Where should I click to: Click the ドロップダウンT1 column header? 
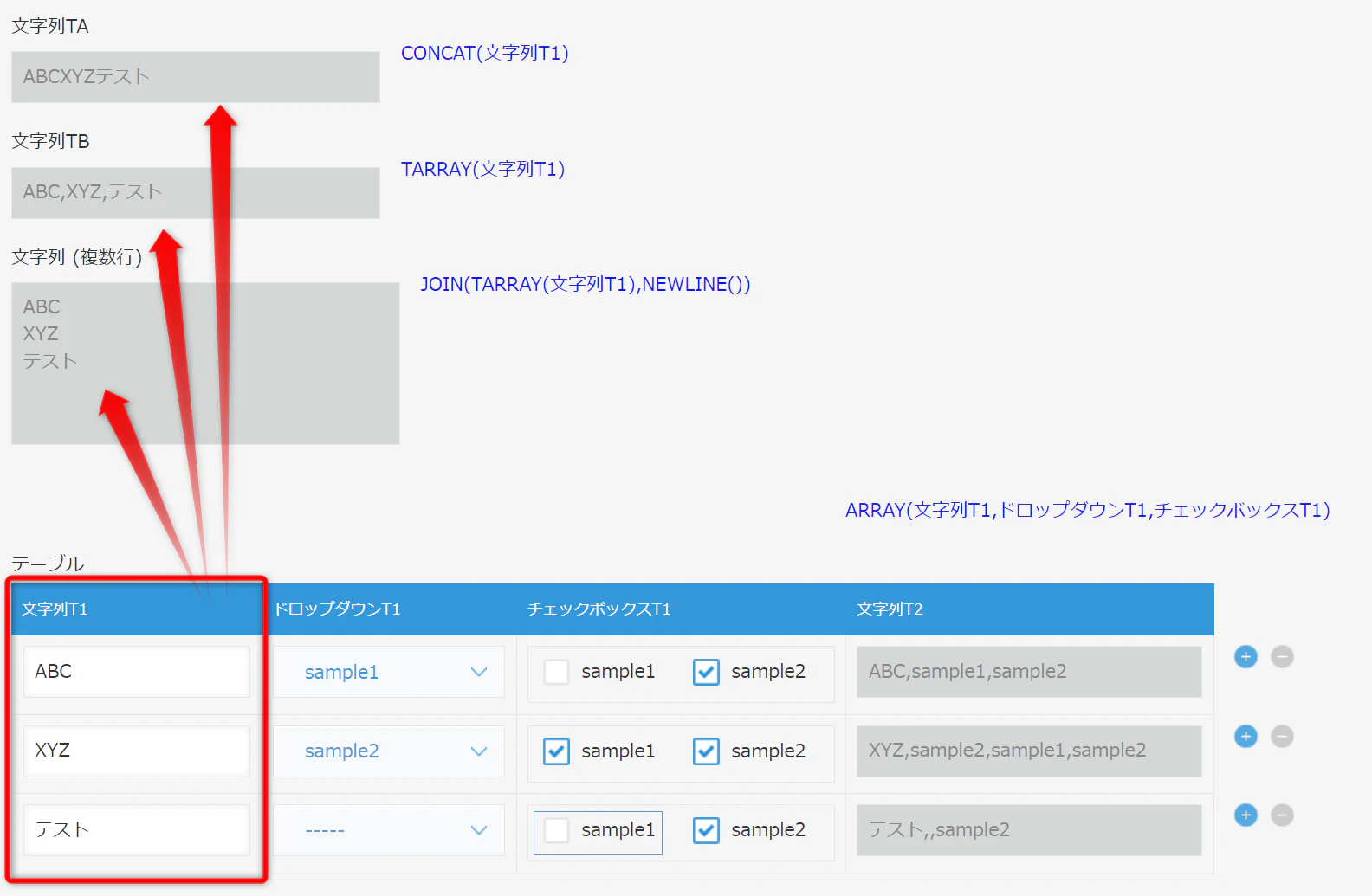click(337, 609)
